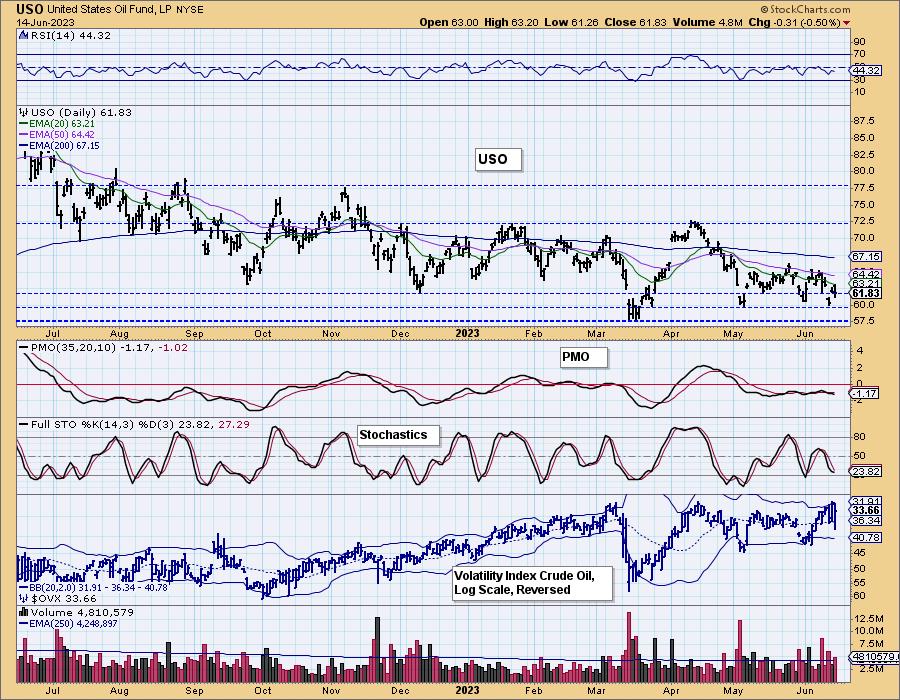Click '2023' on the bottom time axis

(467, 690)
